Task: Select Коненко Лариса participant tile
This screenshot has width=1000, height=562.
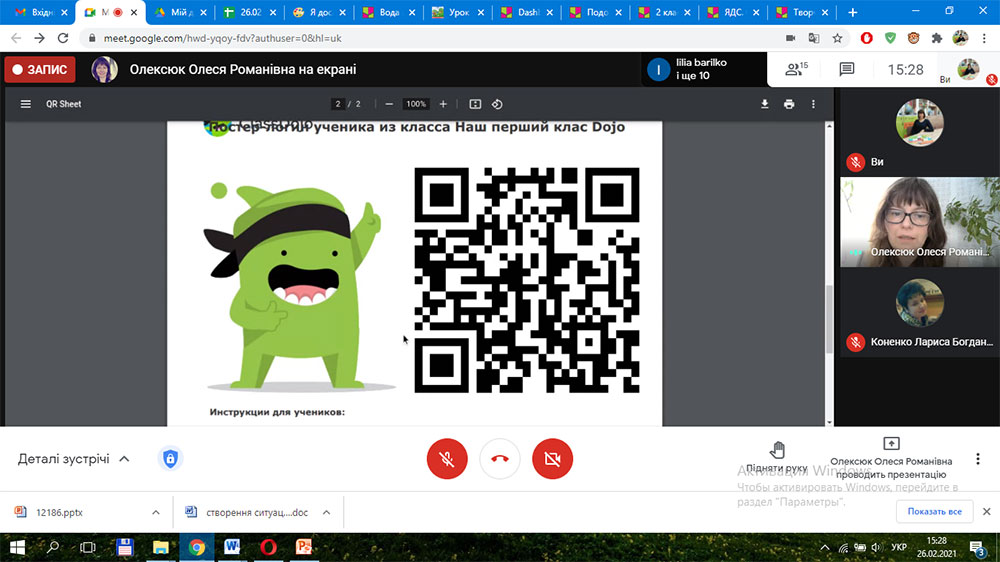Action: click(x=920, y=313)
